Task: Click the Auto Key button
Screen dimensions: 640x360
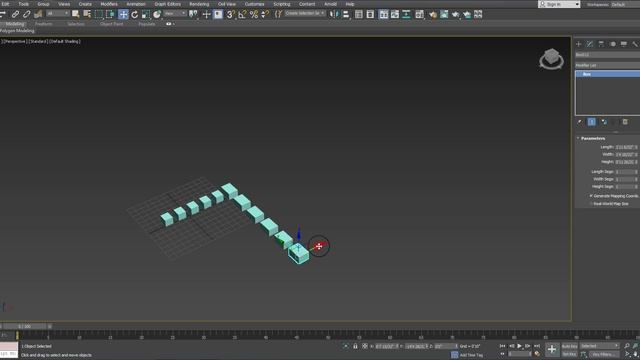Action: pos(569,346)
